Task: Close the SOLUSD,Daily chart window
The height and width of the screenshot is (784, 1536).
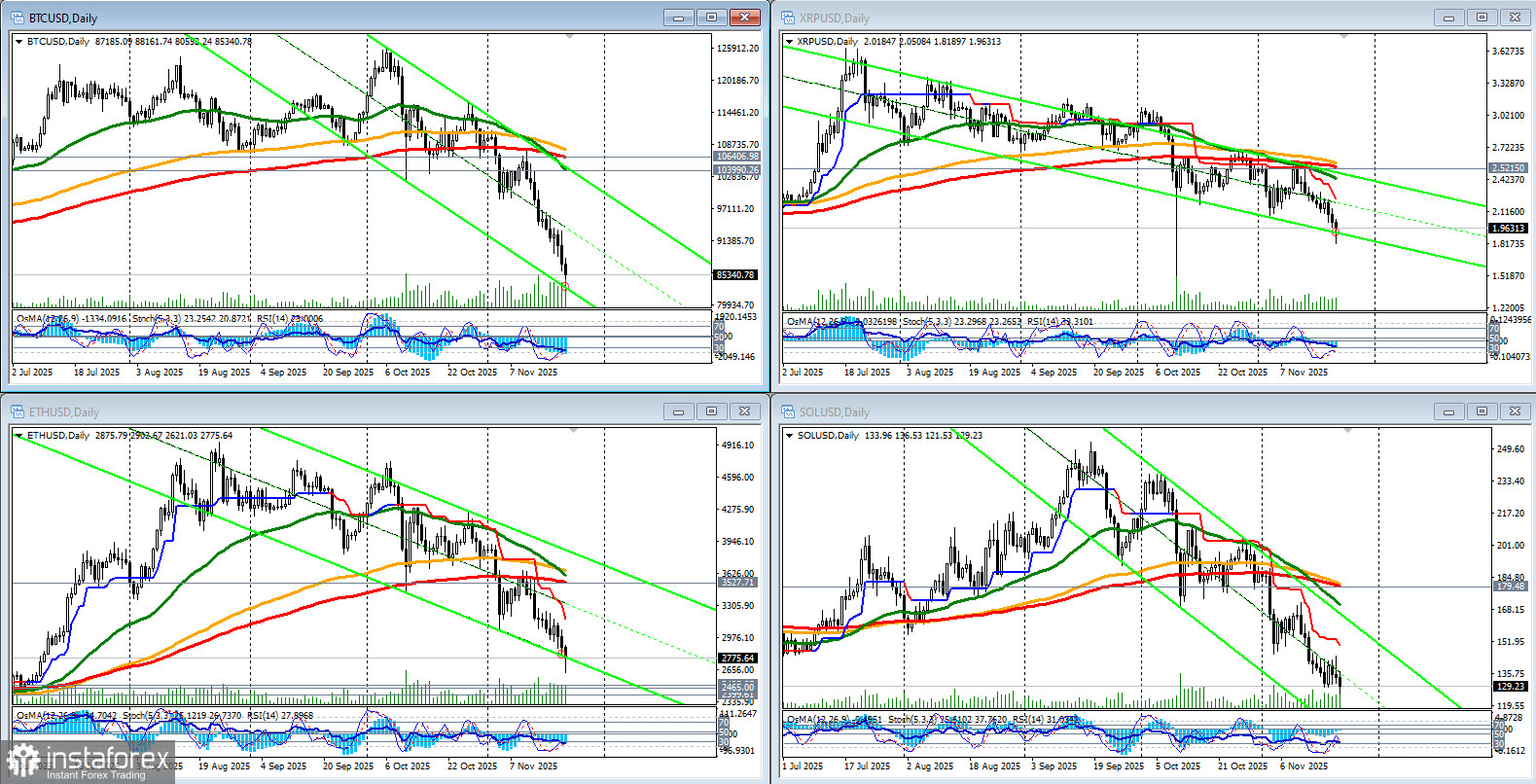Action: [1516, 411]
